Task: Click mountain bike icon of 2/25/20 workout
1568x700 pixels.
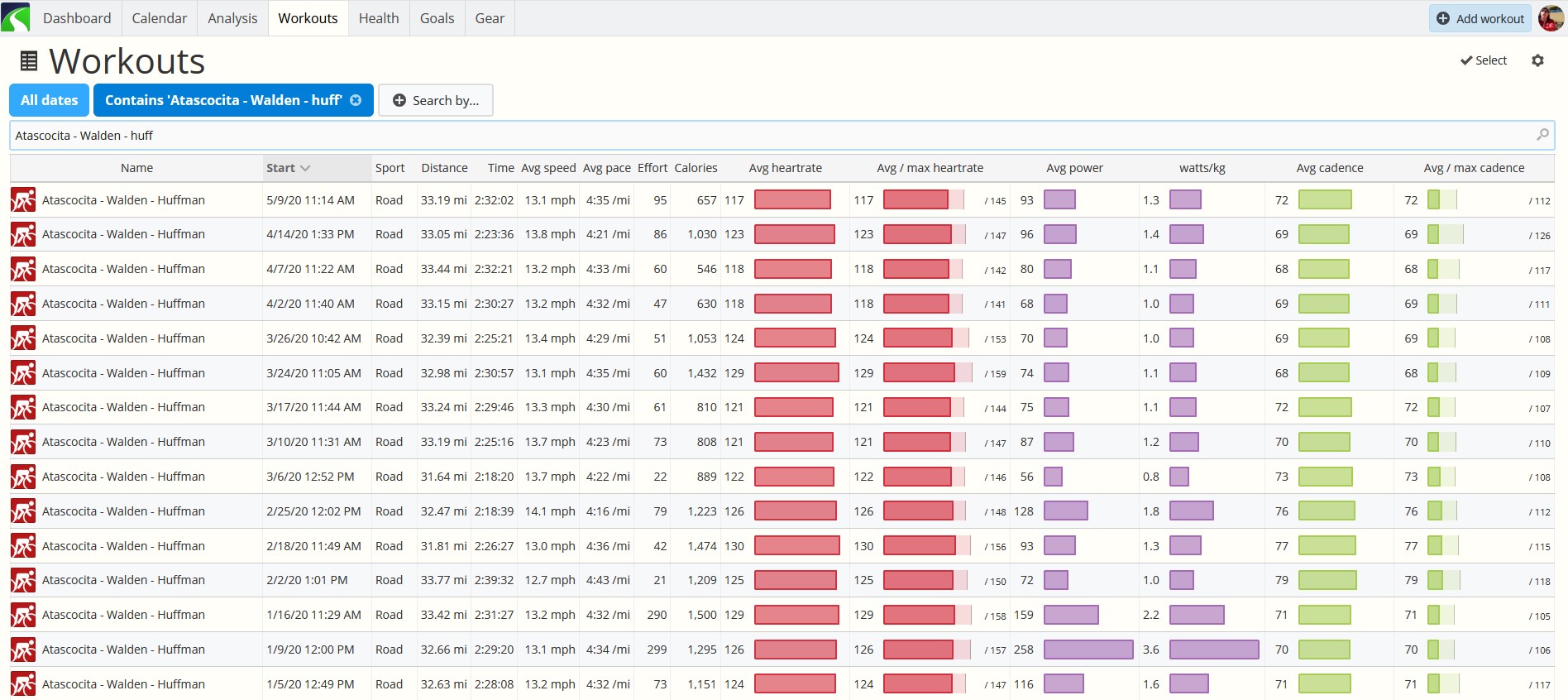Action: pyautogui.click(x=23, y=511)
